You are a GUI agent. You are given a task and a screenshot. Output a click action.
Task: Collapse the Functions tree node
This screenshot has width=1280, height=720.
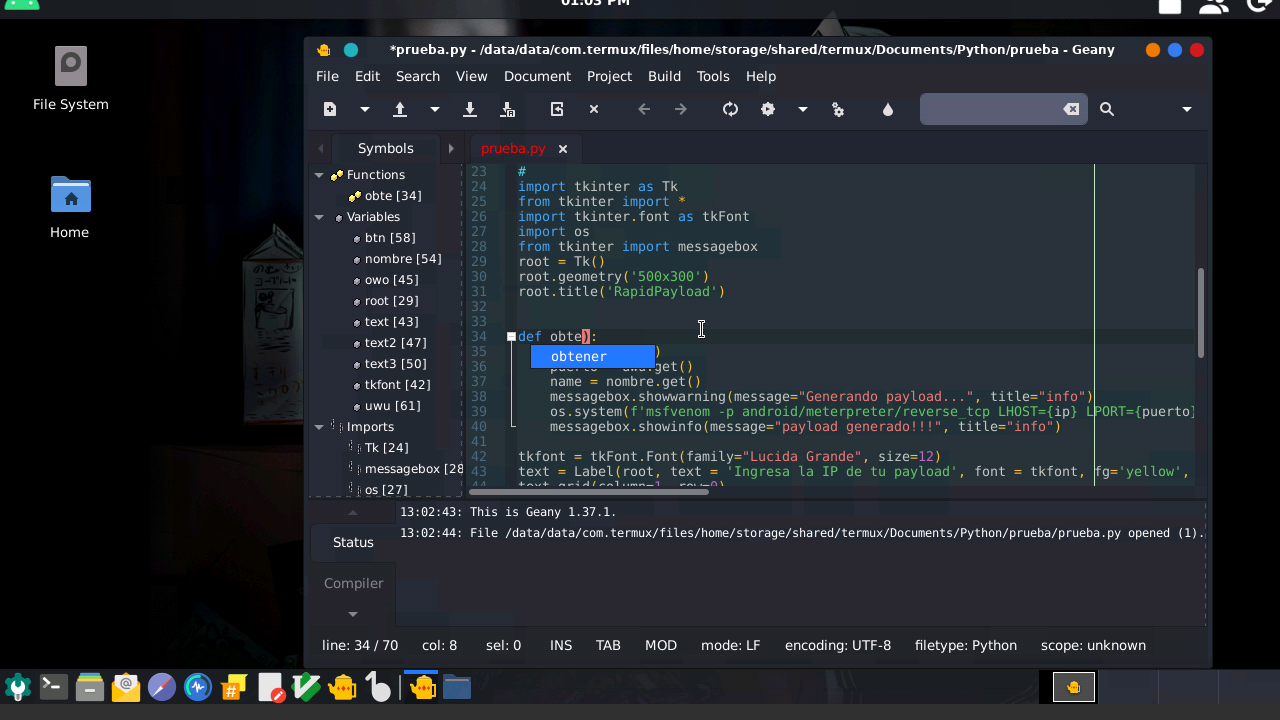click(x=319, y=175)
